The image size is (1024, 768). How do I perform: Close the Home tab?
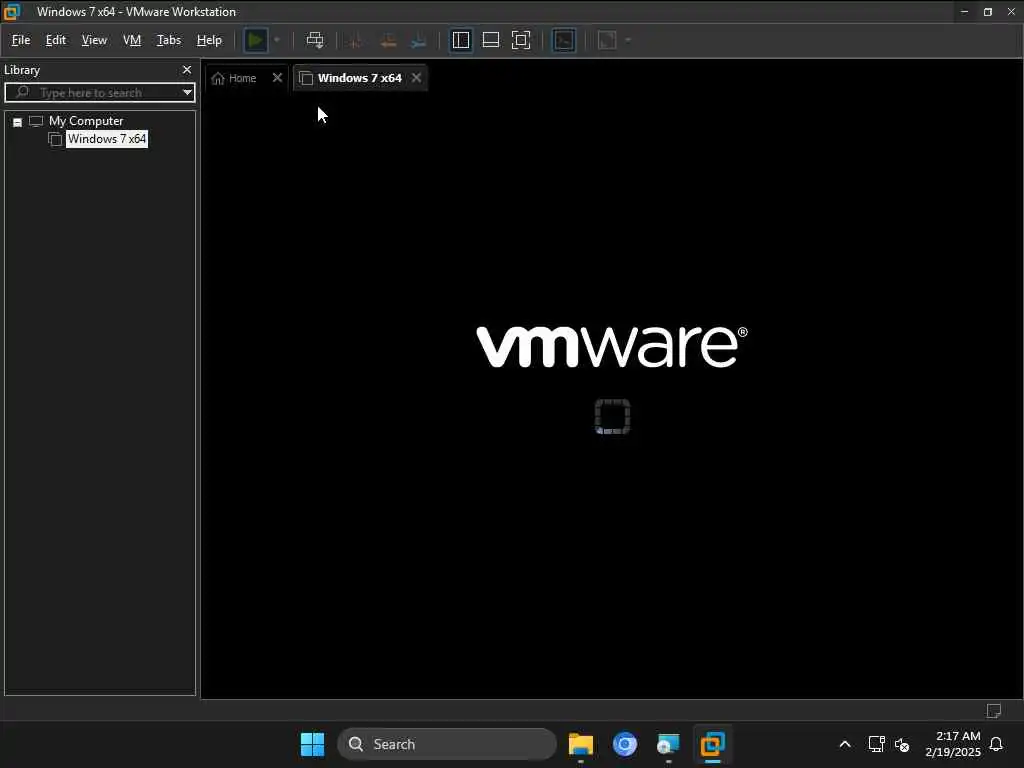(277, 78)
